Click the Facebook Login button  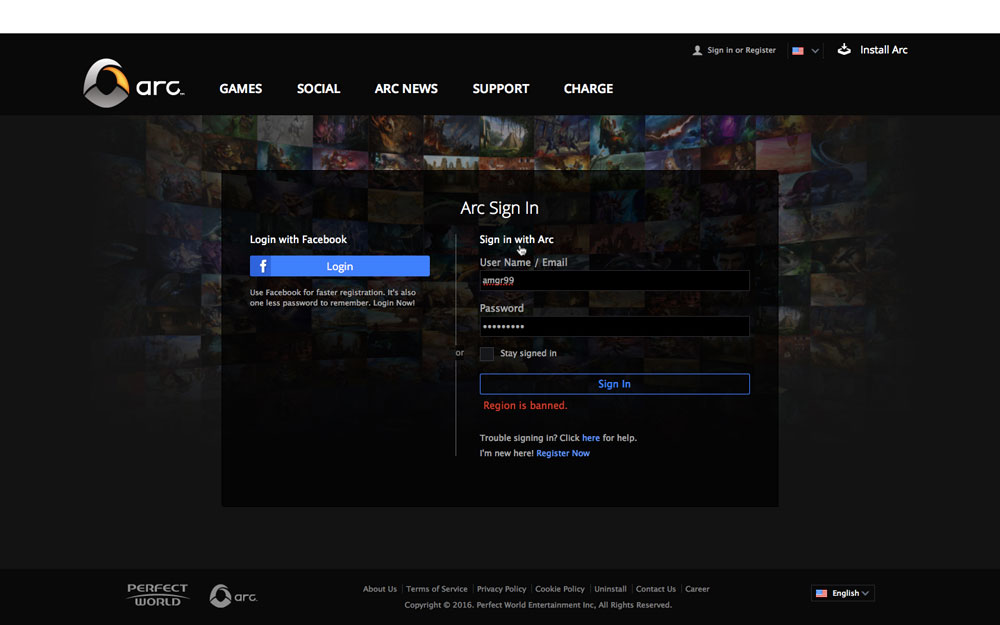point(340,266)
